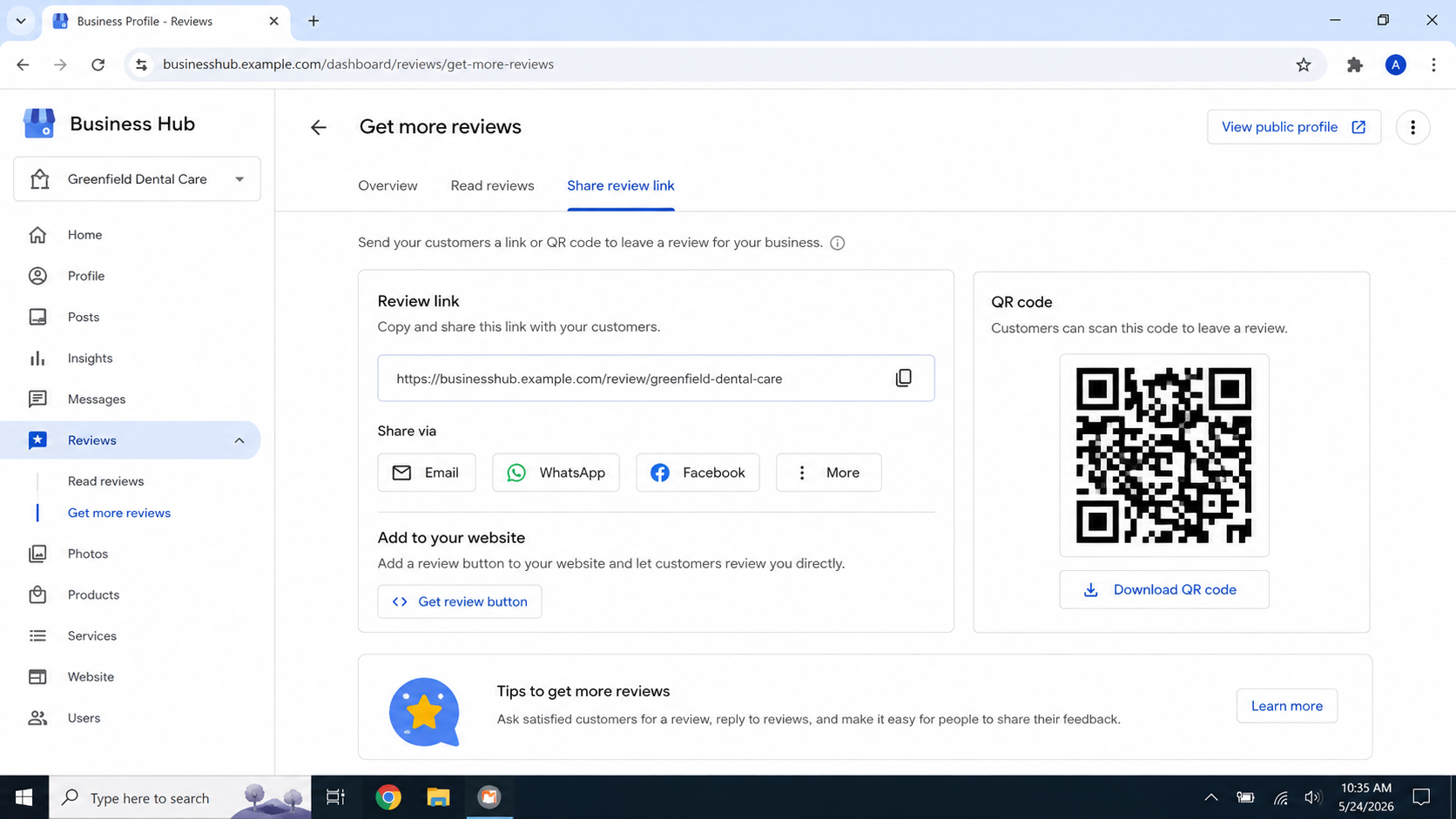Image resolution: width=1456 pixels, height=819 pixels.
Task: Show hidden system tray icons
Action: (1210, 797)
